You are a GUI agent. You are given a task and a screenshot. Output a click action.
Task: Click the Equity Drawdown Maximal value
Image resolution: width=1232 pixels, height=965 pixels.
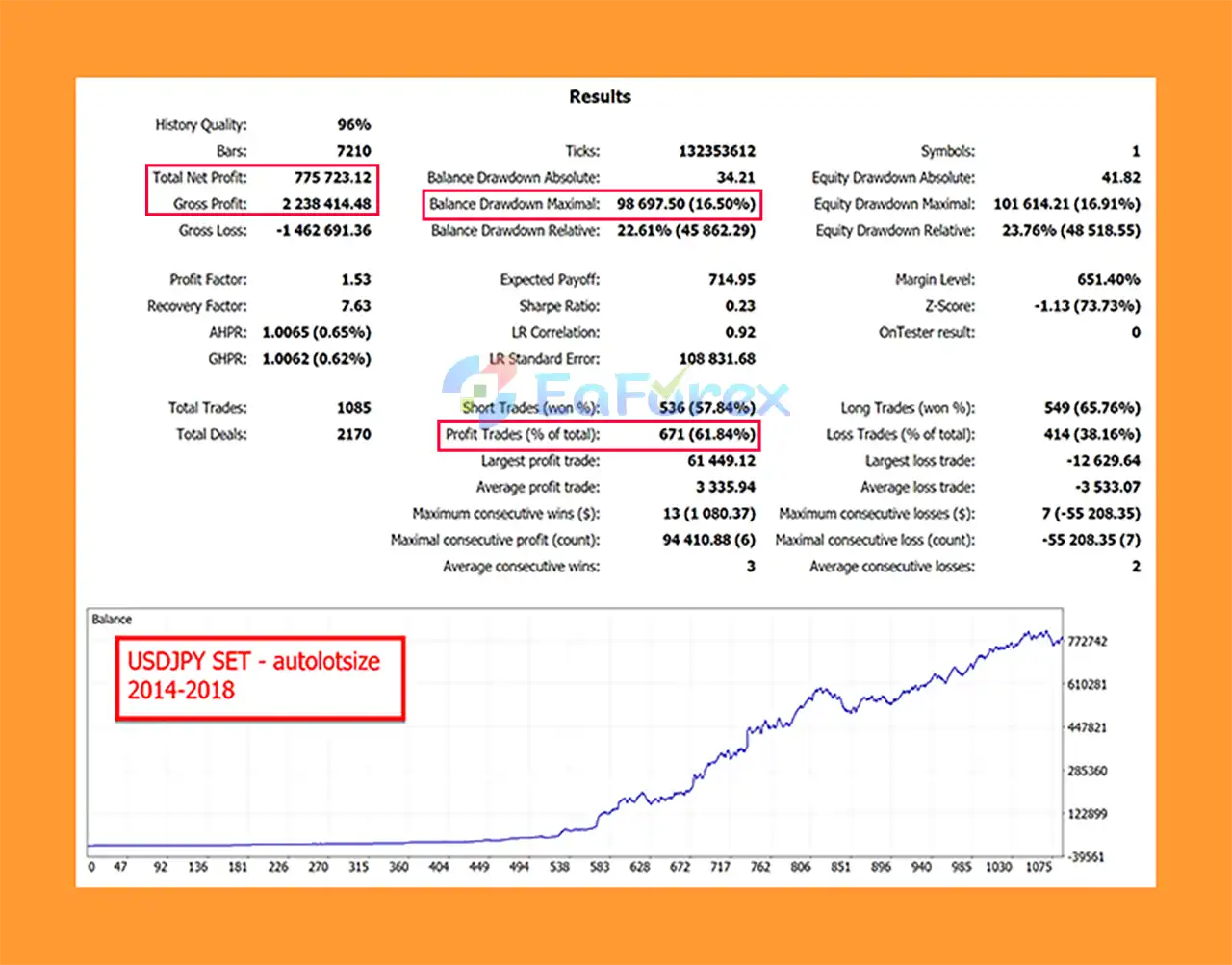[x=1066, y=204]
